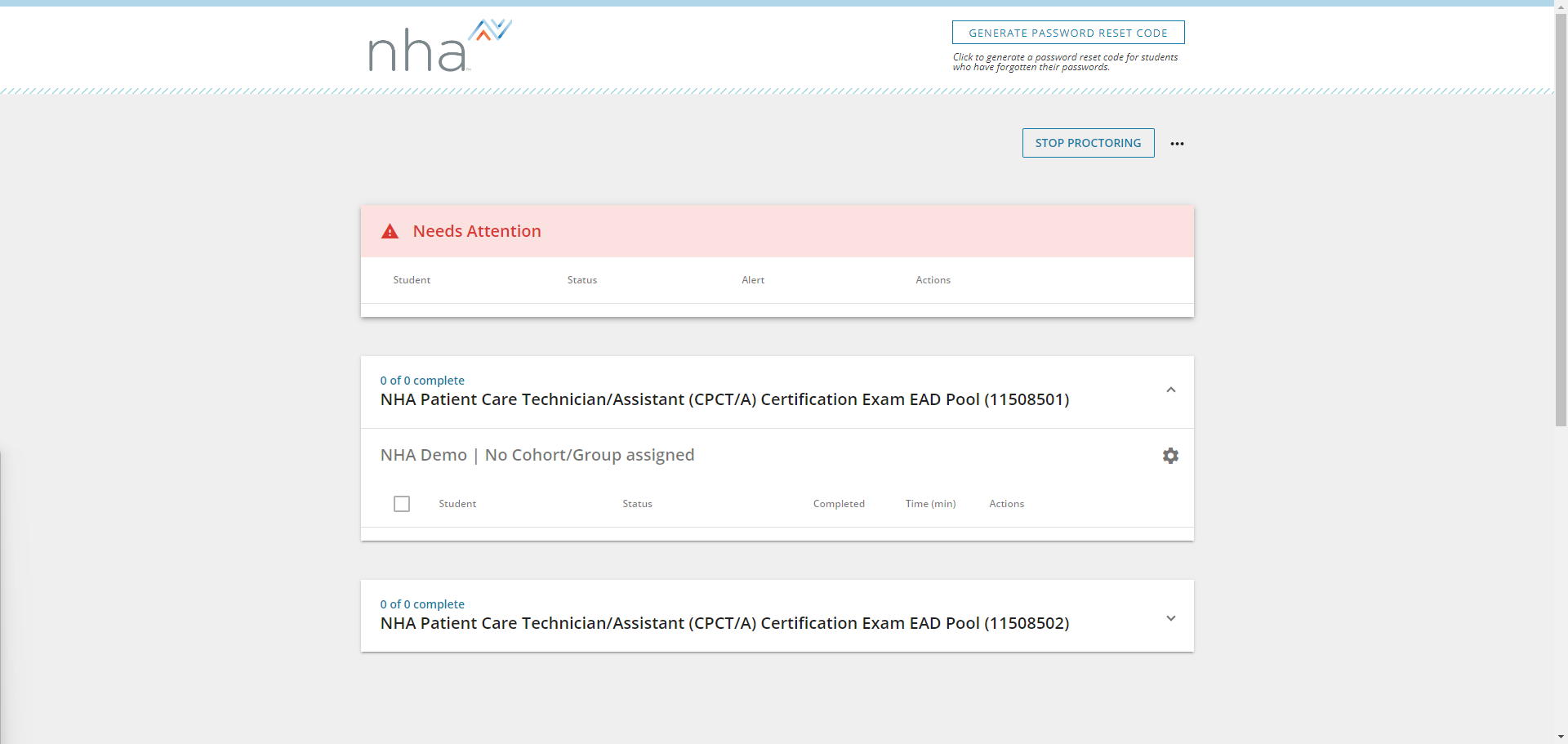Click Generate Password Reset Code button
This screenshot has height=744, width=1568.
(x=1068, y=33)
